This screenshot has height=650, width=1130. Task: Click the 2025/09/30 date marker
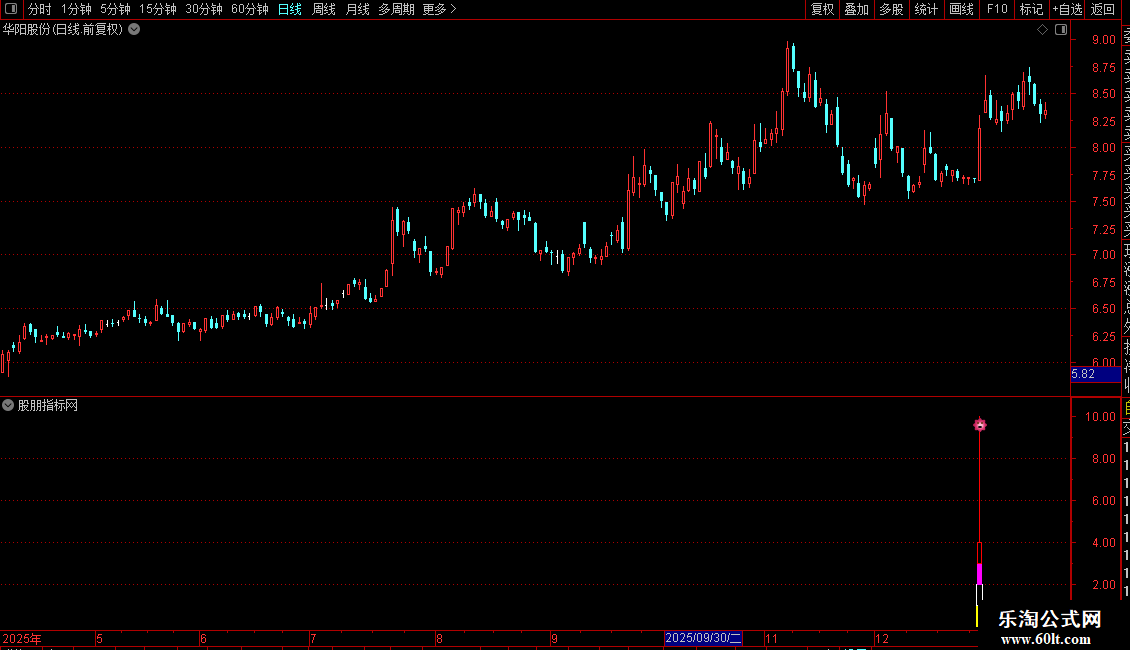(x=703, y=638)
